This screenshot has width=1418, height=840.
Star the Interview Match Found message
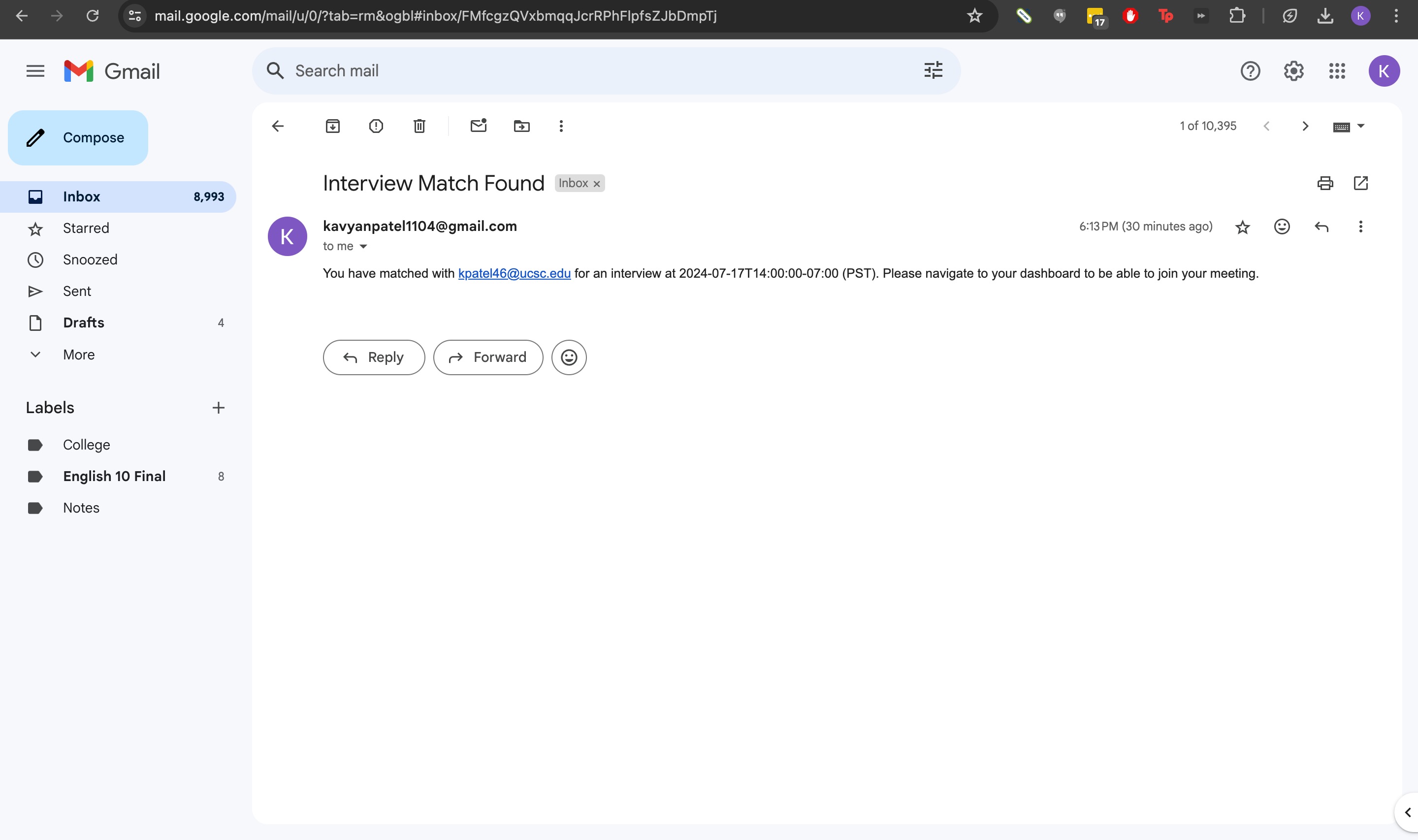tap(1242, 227)
